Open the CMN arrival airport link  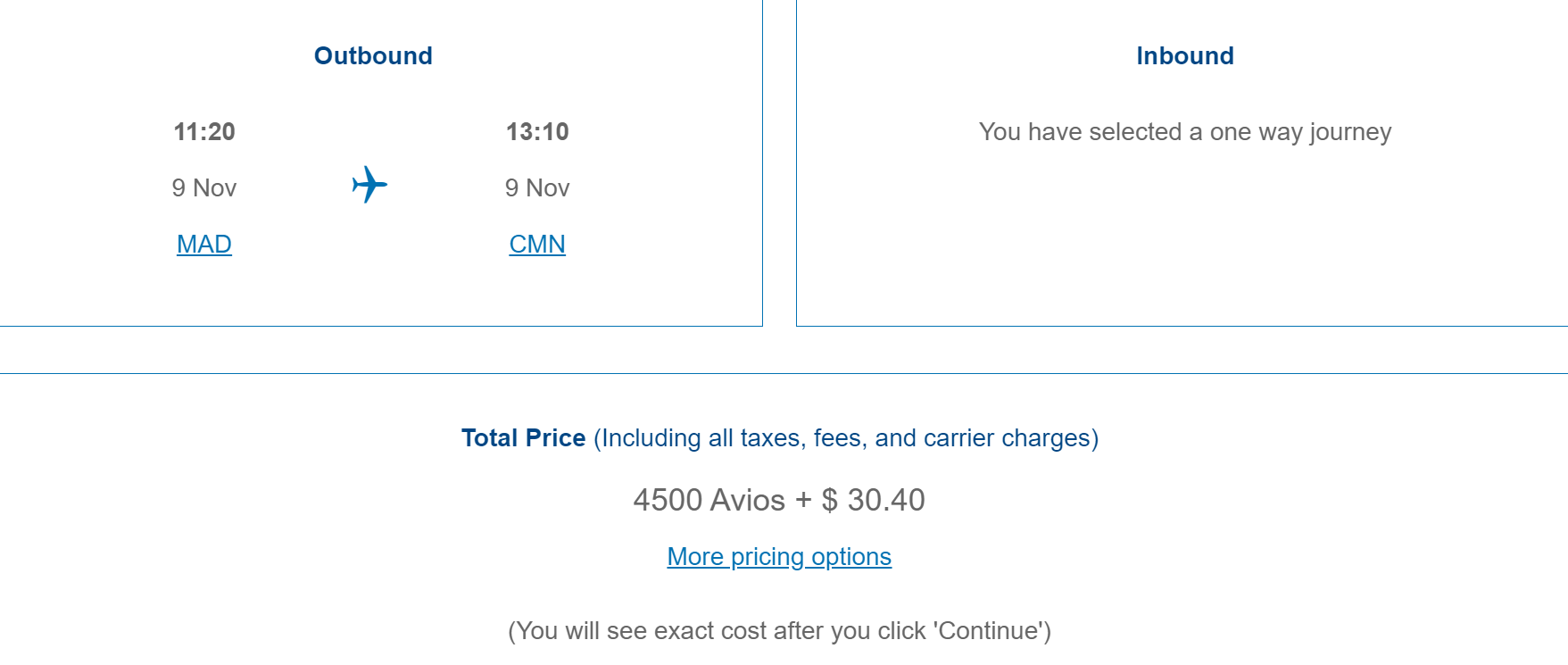tap(537, 244)
